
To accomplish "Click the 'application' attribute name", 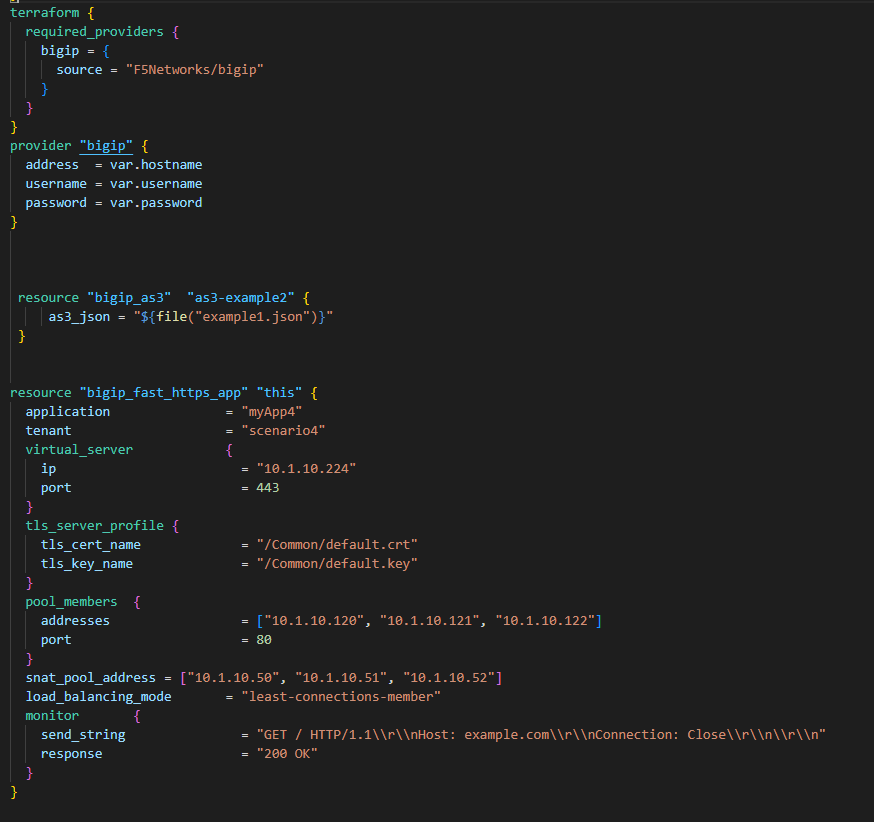I will (x=67, y=412).
